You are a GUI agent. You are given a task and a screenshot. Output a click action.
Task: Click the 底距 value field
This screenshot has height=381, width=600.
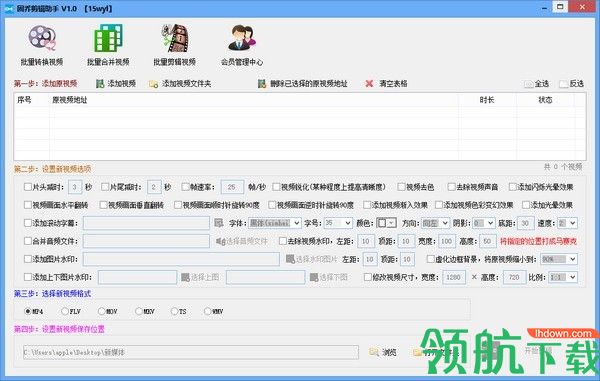[x=526, y=223]
